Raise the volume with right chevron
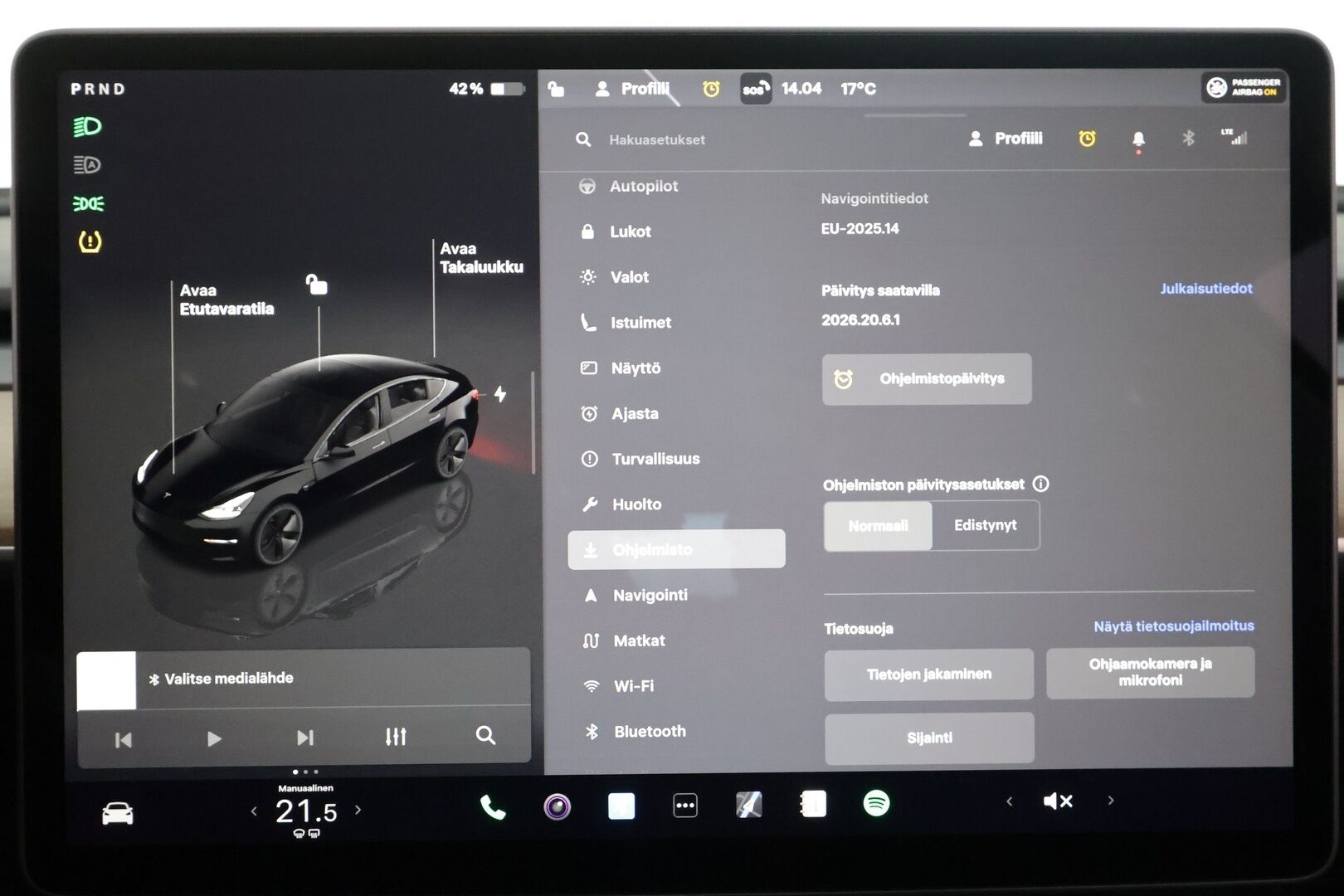 (x=1111, y=801)
